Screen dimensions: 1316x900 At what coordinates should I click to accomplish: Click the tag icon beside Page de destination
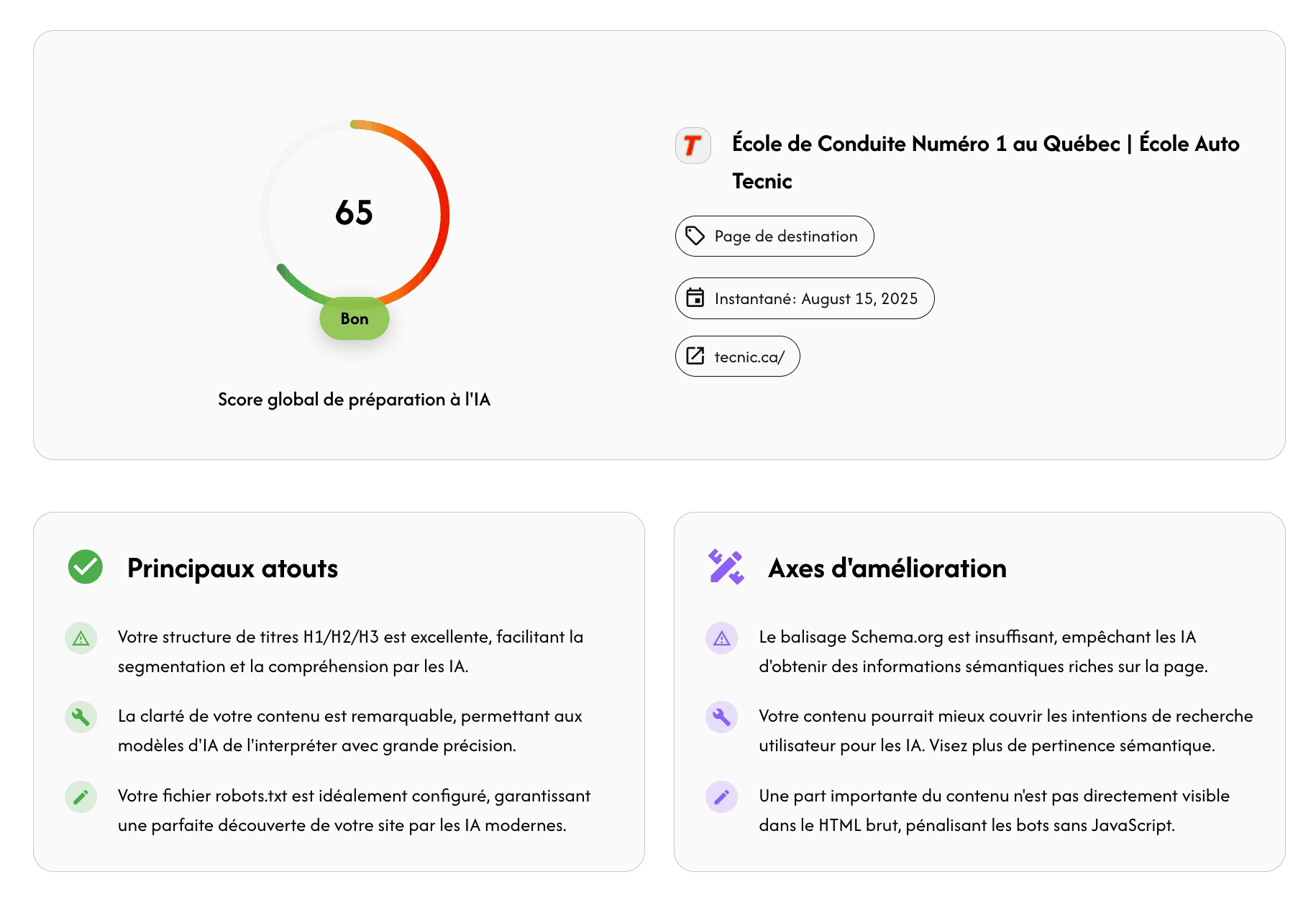coord(695,236)
